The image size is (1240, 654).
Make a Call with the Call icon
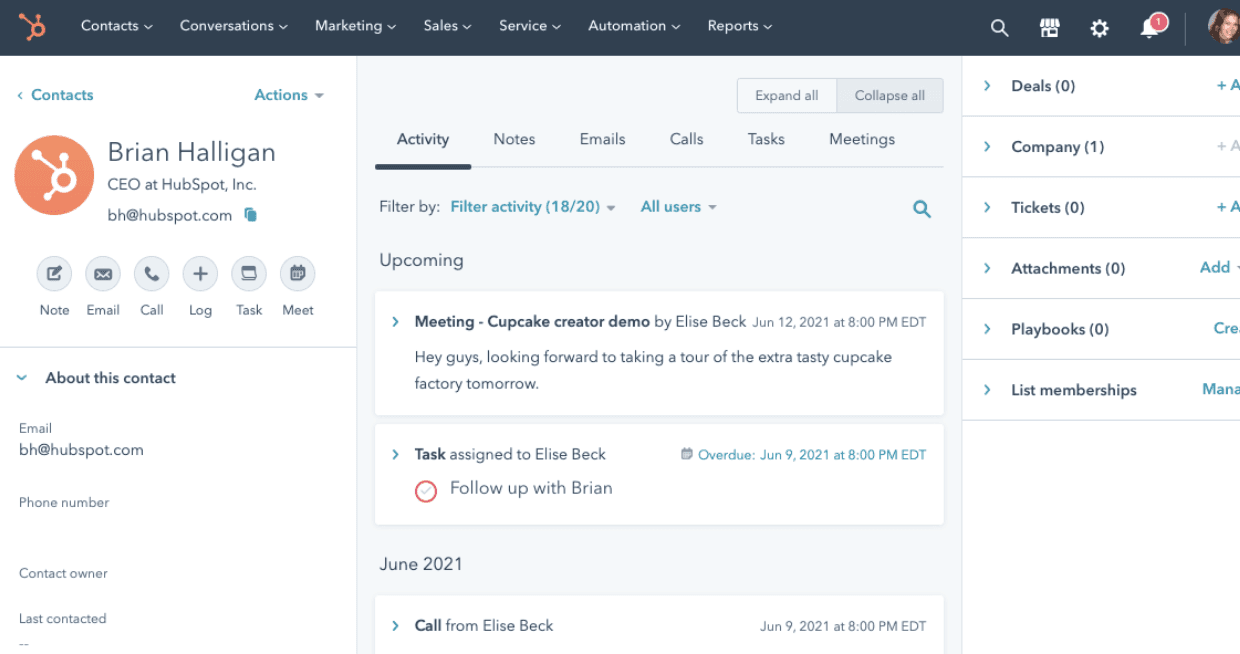click(152, 273)
